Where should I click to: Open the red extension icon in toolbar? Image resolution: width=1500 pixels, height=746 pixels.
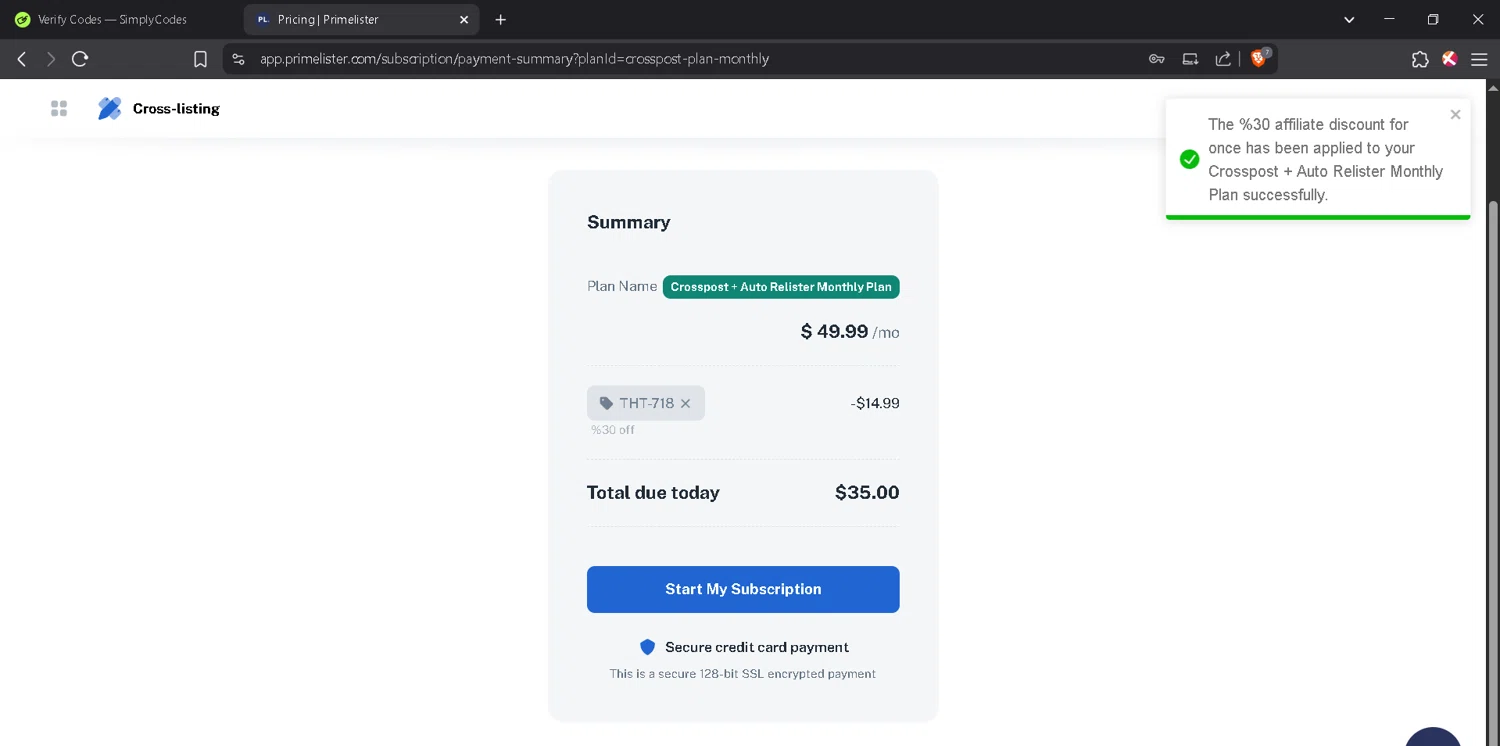(1449, 59)
